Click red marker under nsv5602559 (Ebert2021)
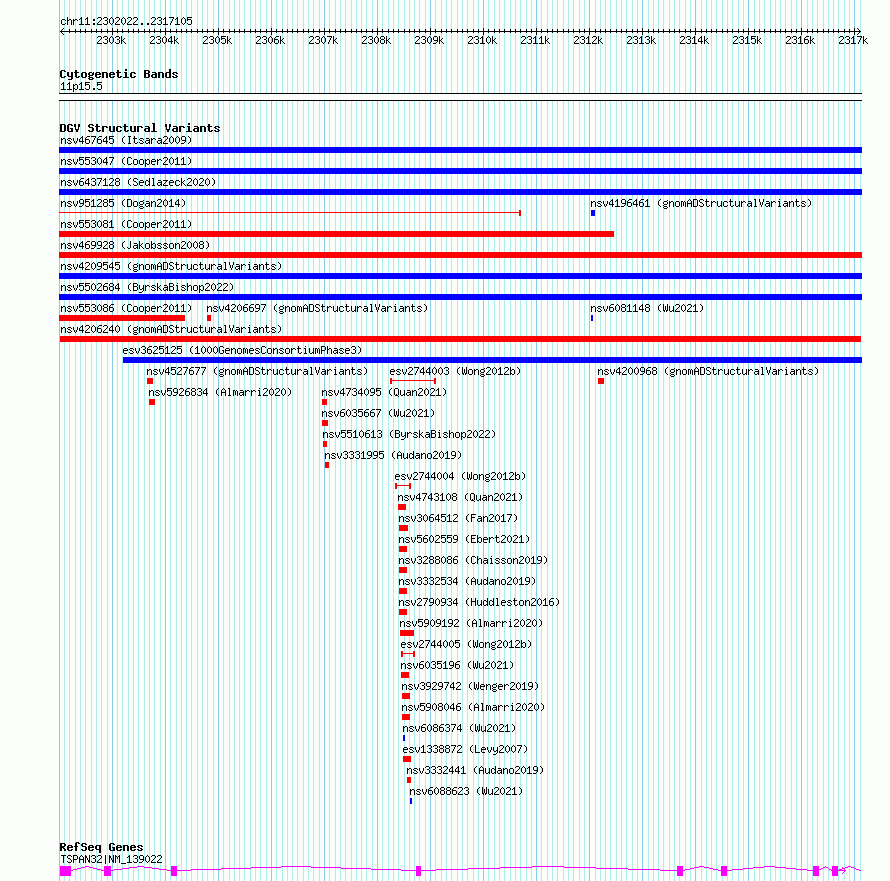Image resolution: width=890 pixels, height=881 pixels. coord(403,549)
